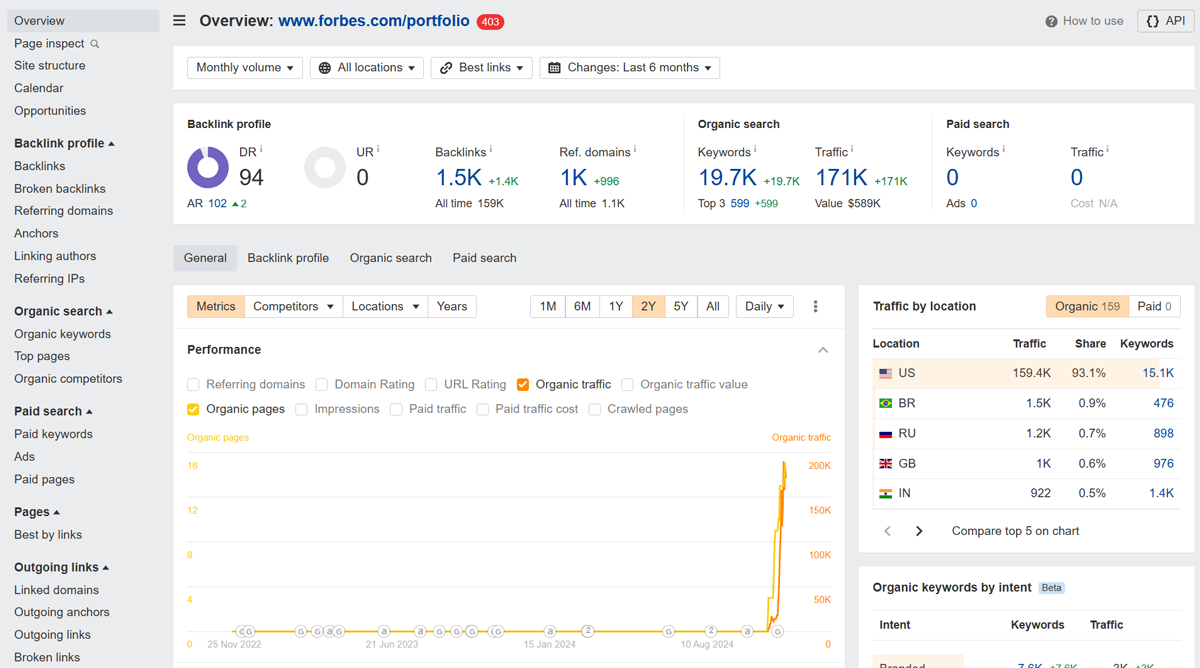Viewport: 1200px width, 668px height.
Task: Enable the Crawled pages checkbox
Action: (595, 409)
